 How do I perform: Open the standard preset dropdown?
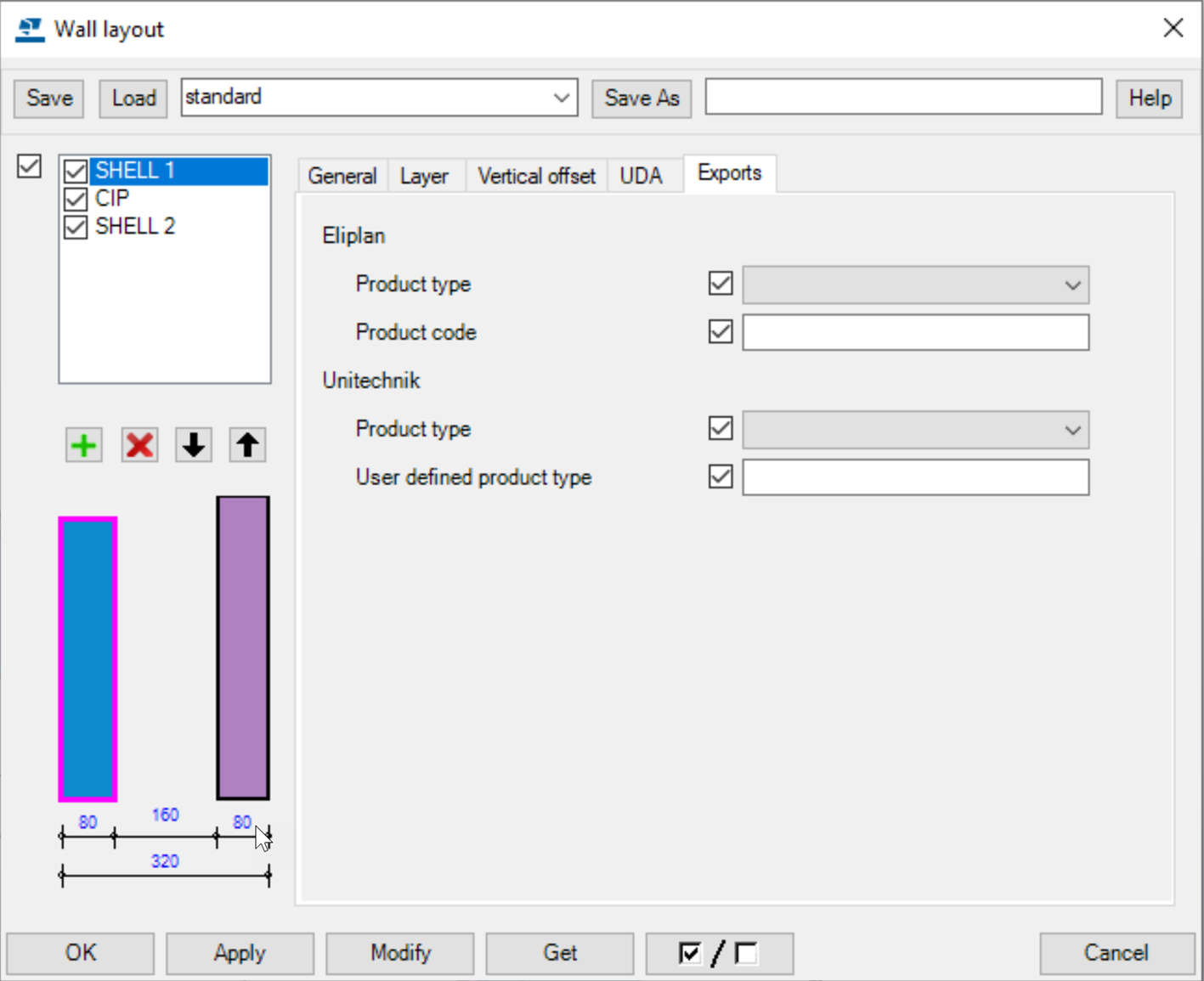561,98
